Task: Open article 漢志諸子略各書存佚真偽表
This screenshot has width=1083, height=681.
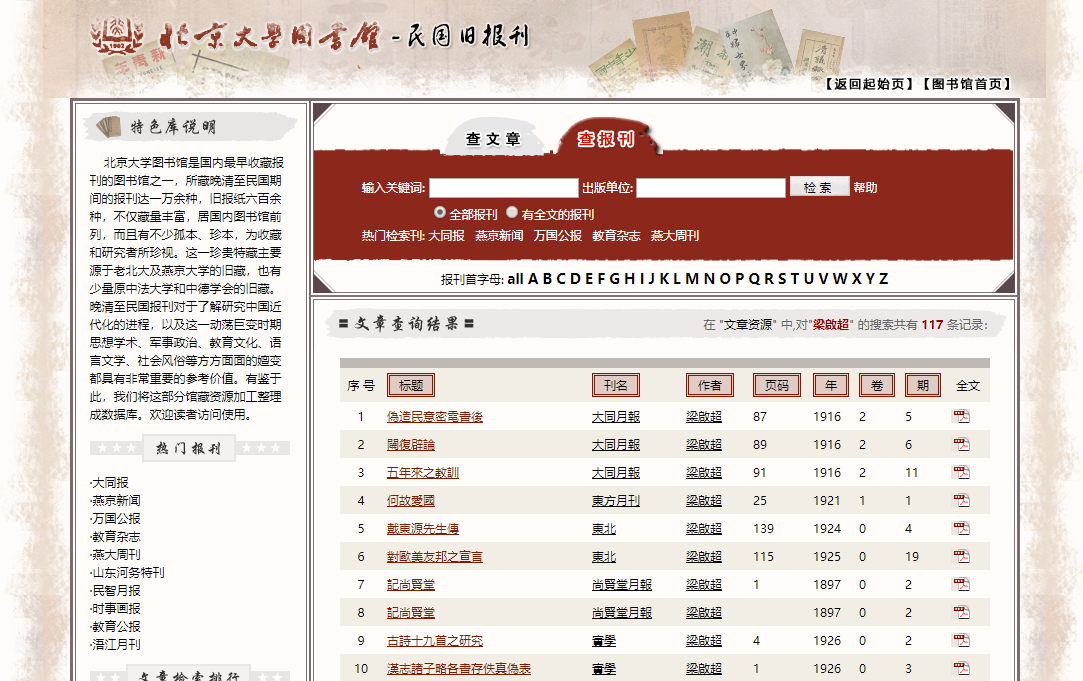Action: pyautogui.click(x=459, y=669)
